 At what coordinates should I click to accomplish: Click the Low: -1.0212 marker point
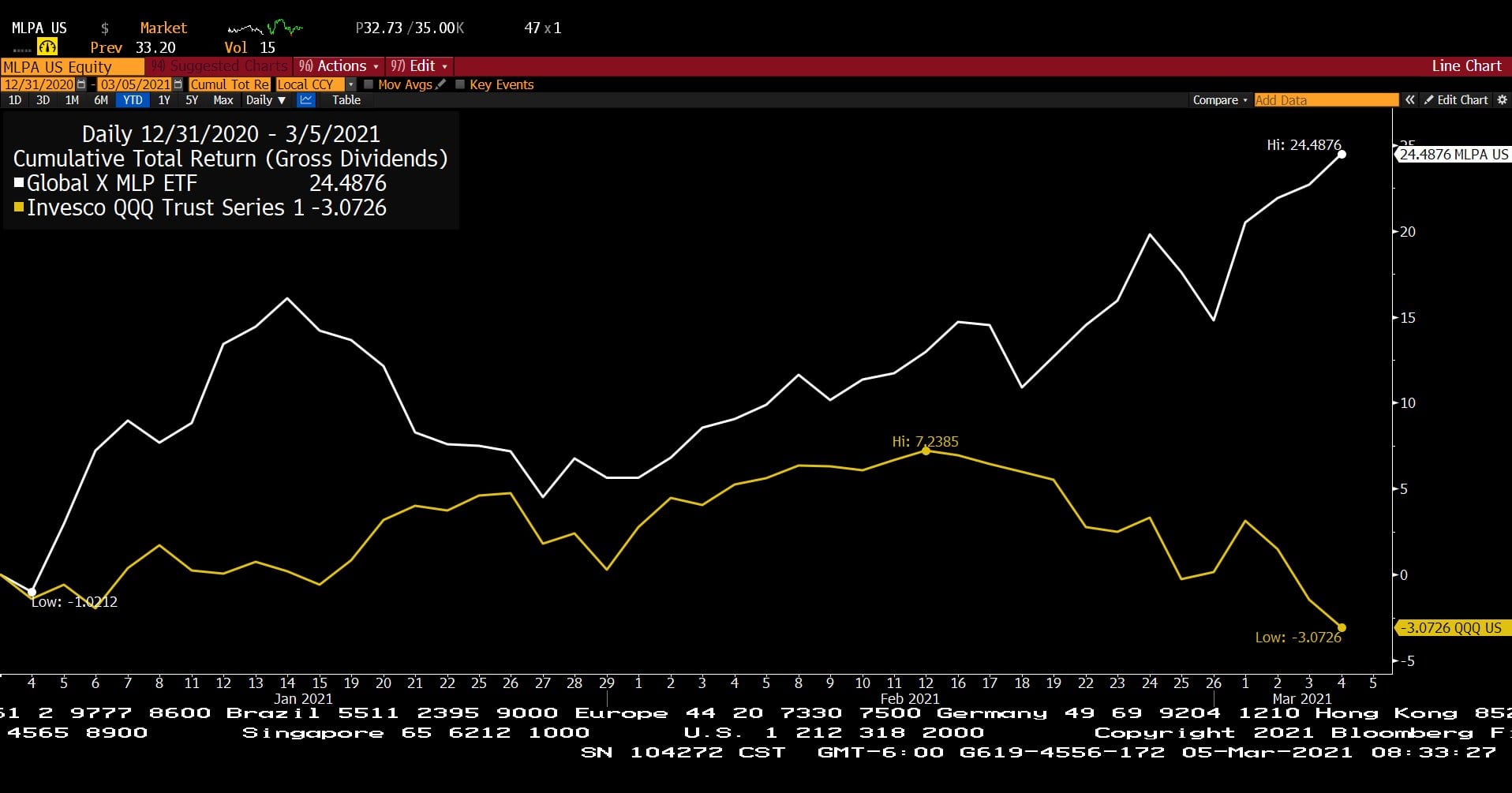(32, 592)
